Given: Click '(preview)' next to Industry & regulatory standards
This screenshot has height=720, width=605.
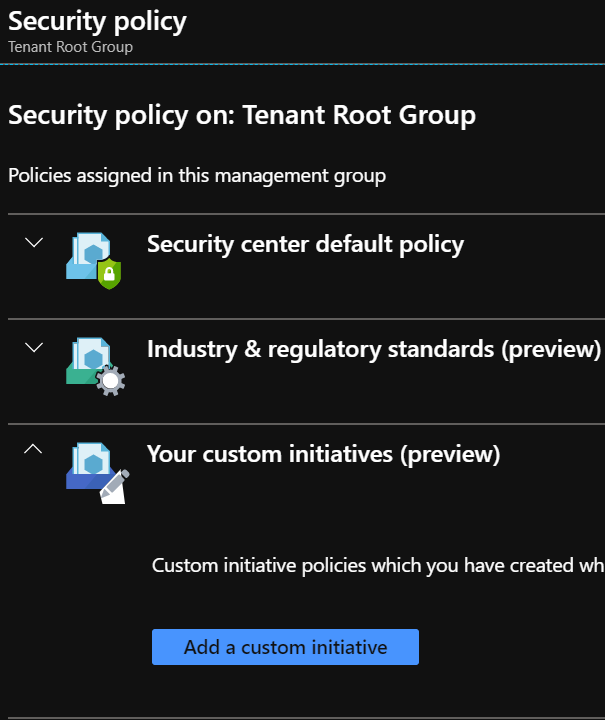Looking at the screenshot, I should [x=551, y=349].
